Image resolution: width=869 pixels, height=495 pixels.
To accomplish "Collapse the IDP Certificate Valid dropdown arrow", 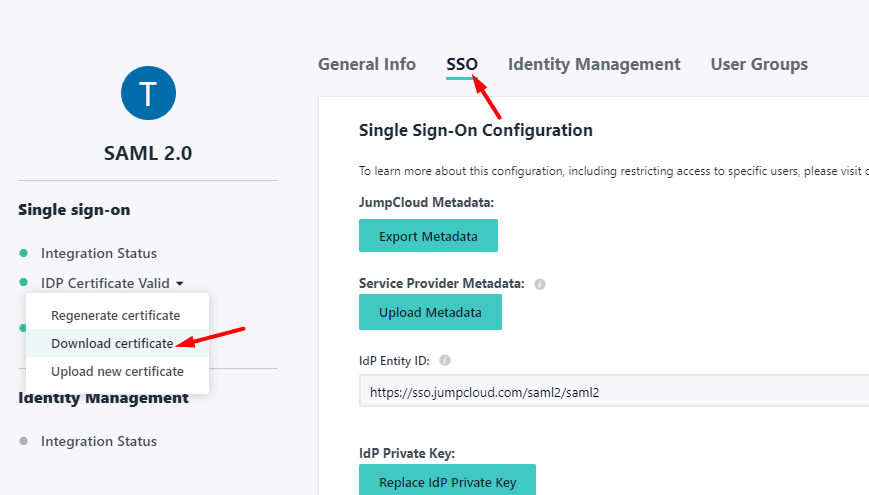I will pyautogui.click(x=180, y=284).
